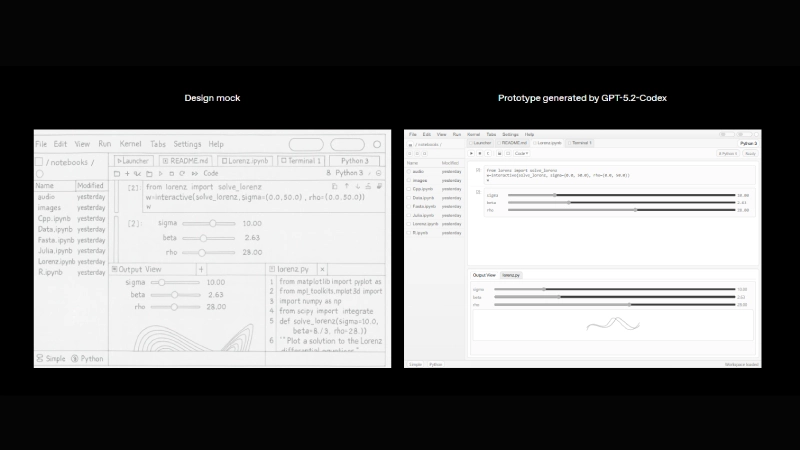Switch to the Terminal 1 tab in prototype
This screenshot has width=800, height=450.
click(x=580, y=143)
